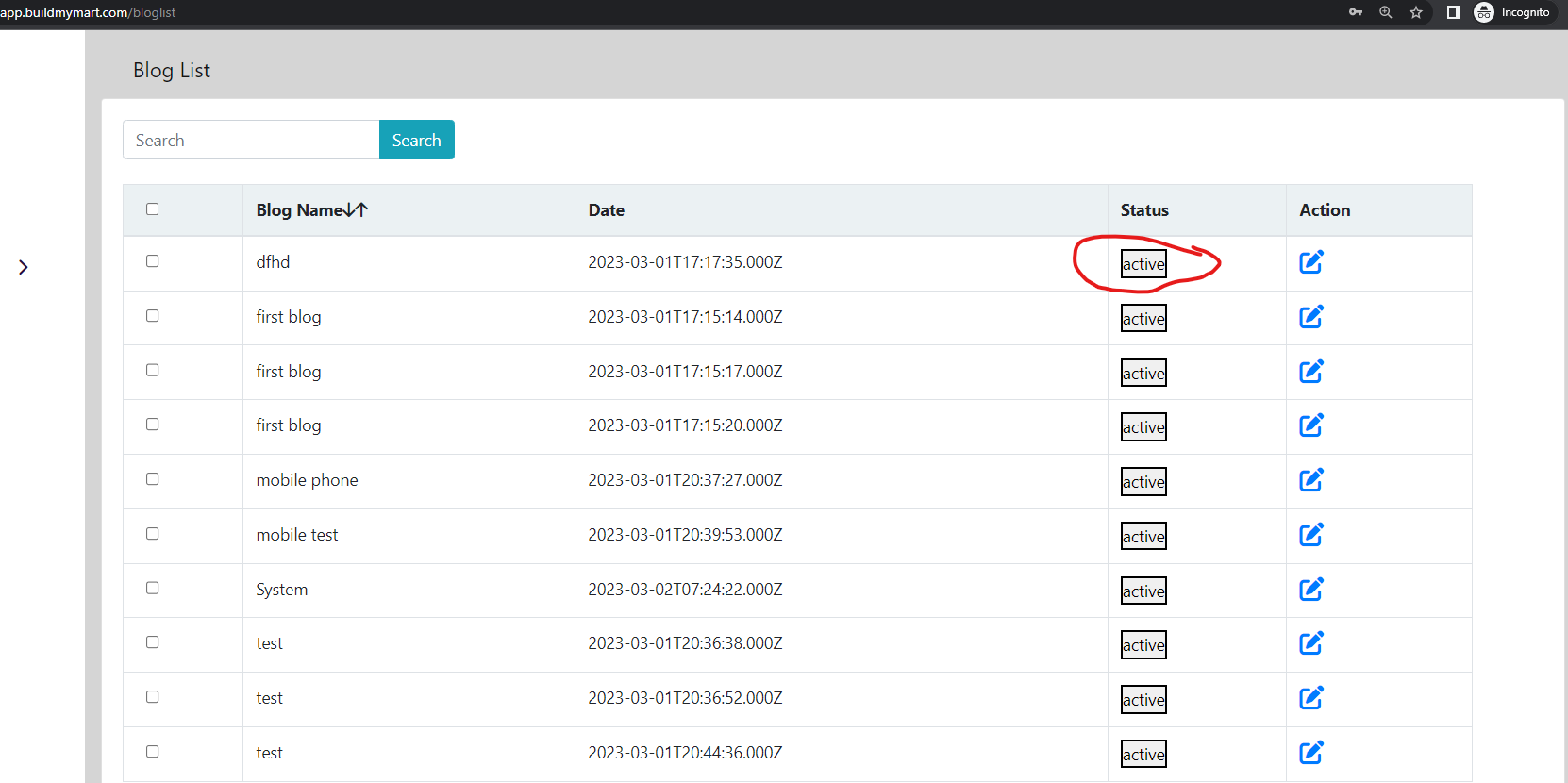This screenshot has width=1568, height=783.
Task: Open edit for the test blog dated 2023-03-01T20:36:52
Action: coord(1311,698)
